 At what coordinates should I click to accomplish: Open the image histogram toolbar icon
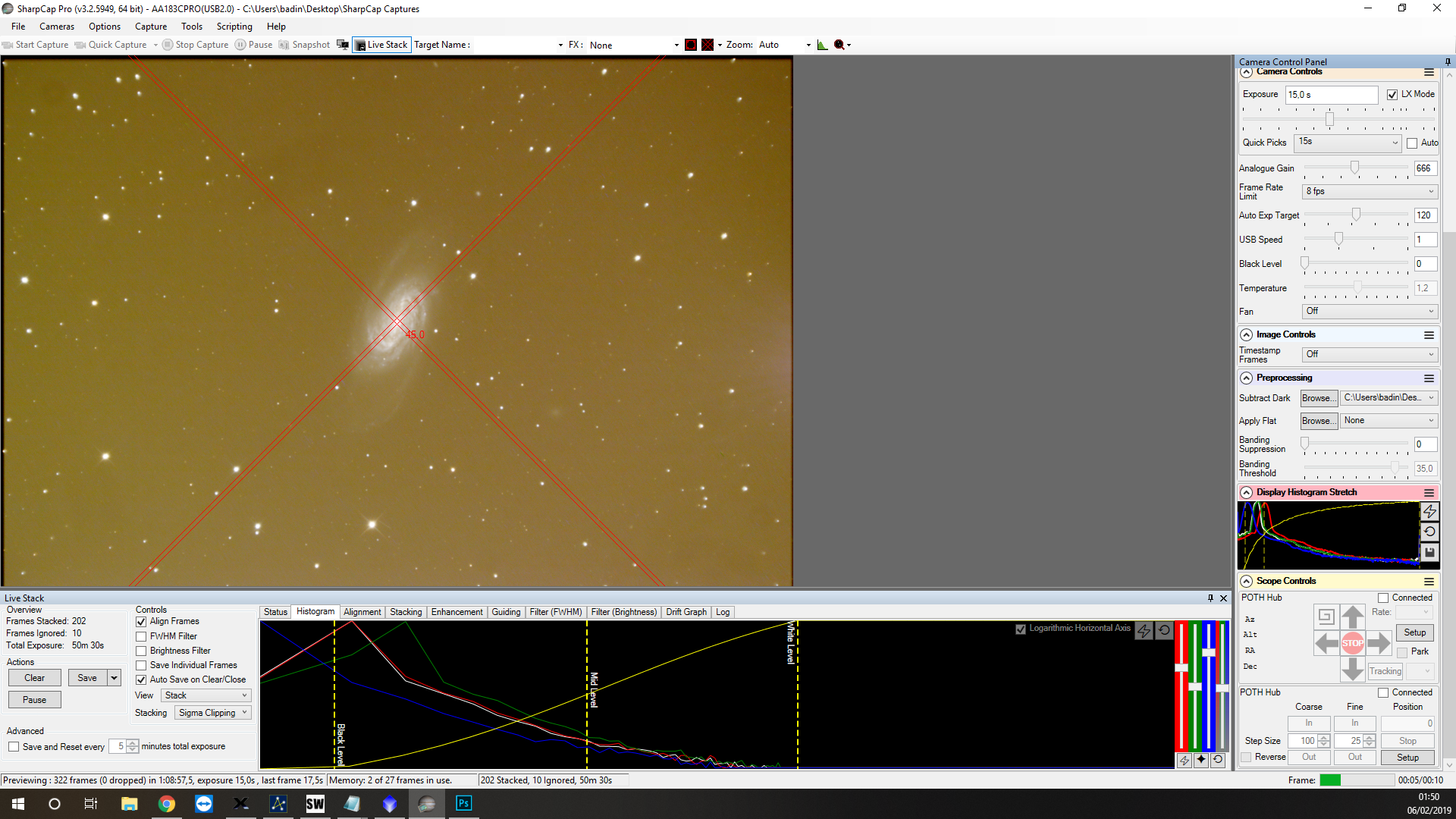(x=822, y=45)
